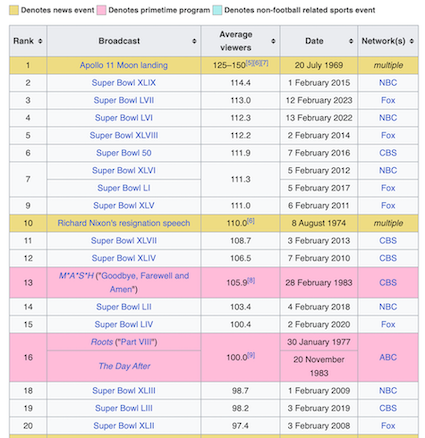Click the date 28 February 1983
Screen dimensions: 425x438
pyautogui.click(x=319, y=283)
